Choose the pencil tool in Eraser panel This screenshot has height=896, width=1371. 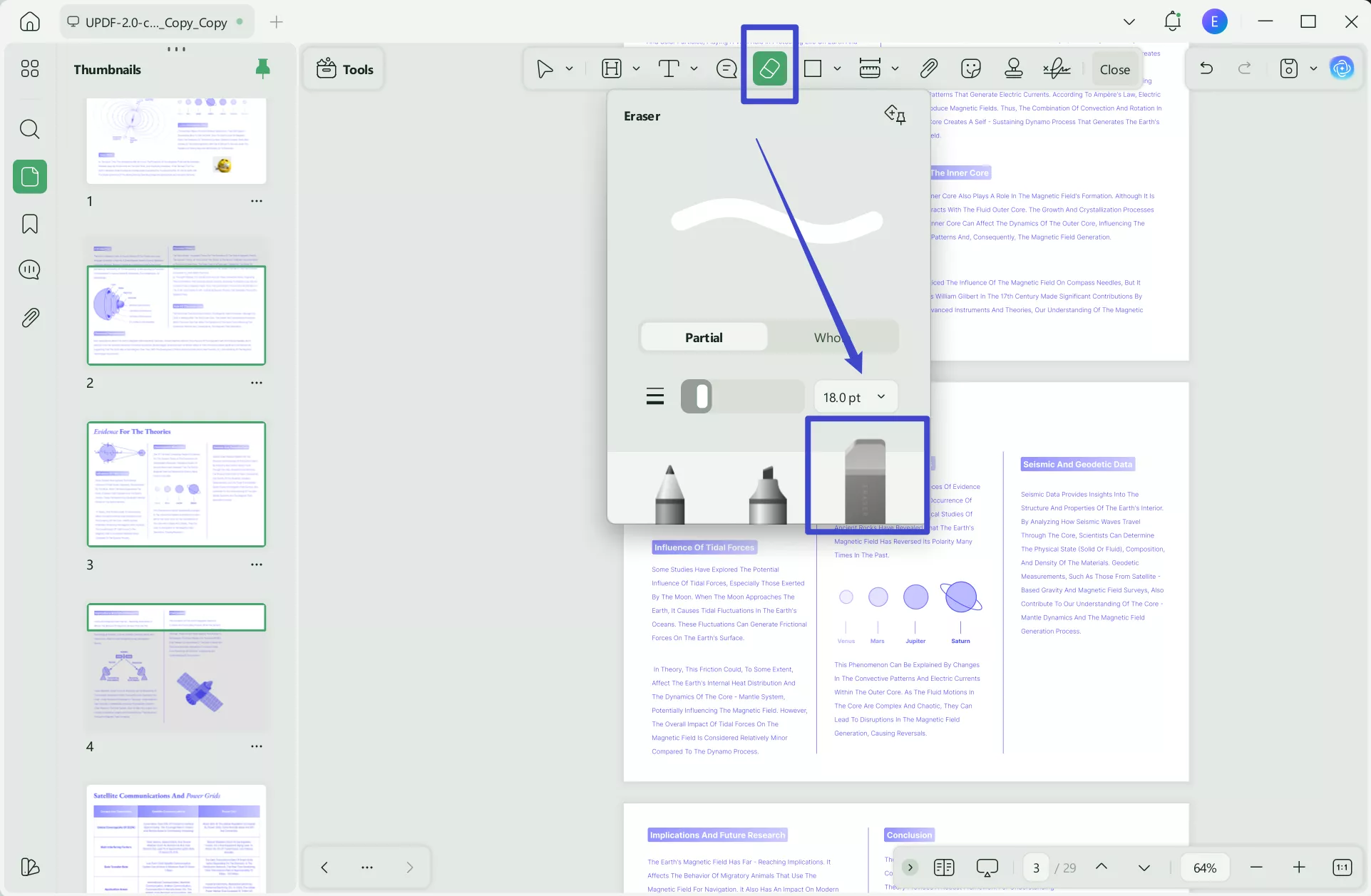click(669, 493)
